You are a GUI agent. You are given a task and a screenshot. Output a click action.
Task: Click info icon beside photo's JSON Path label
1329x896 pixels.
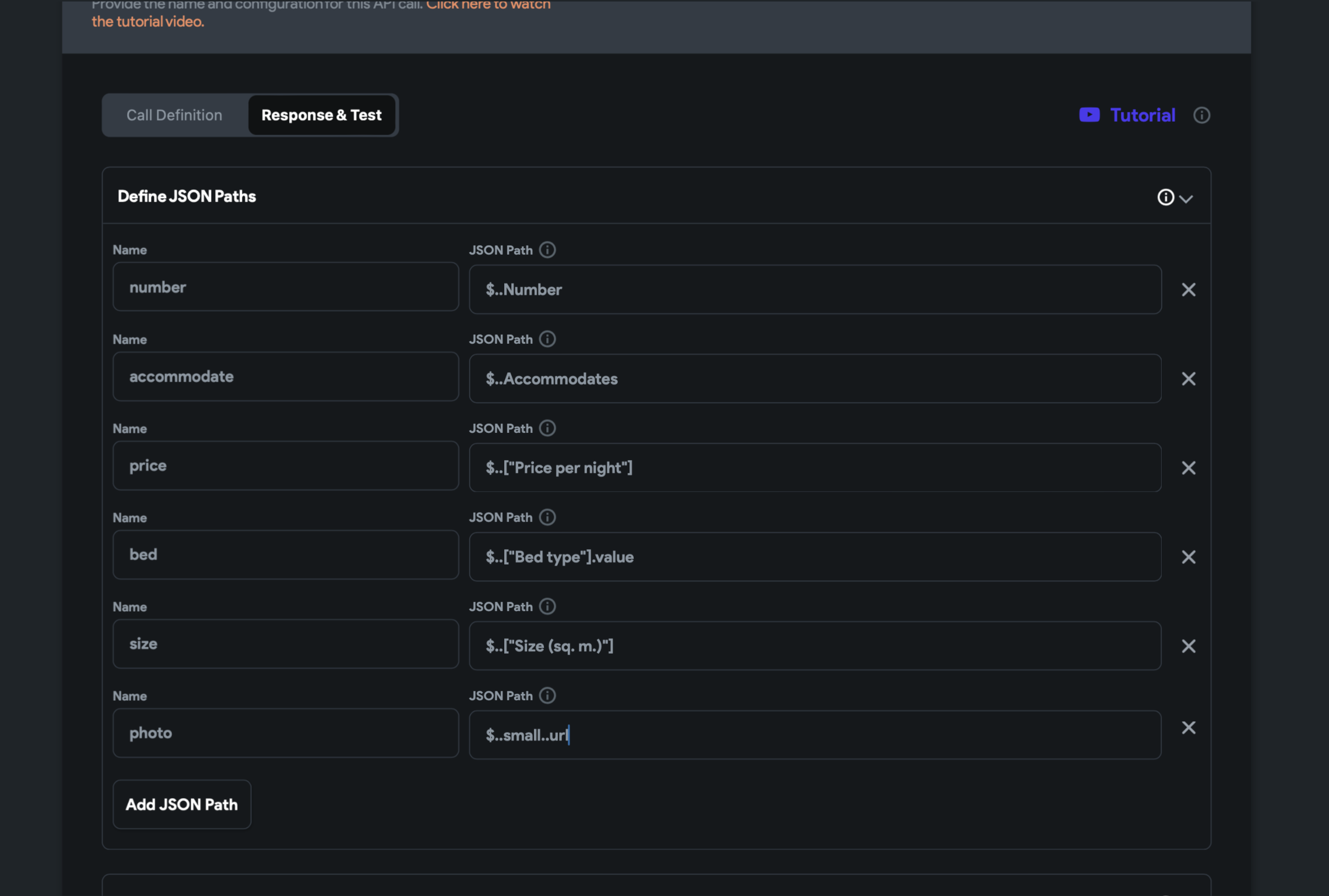pyautogui.click(x=547, y=696)
